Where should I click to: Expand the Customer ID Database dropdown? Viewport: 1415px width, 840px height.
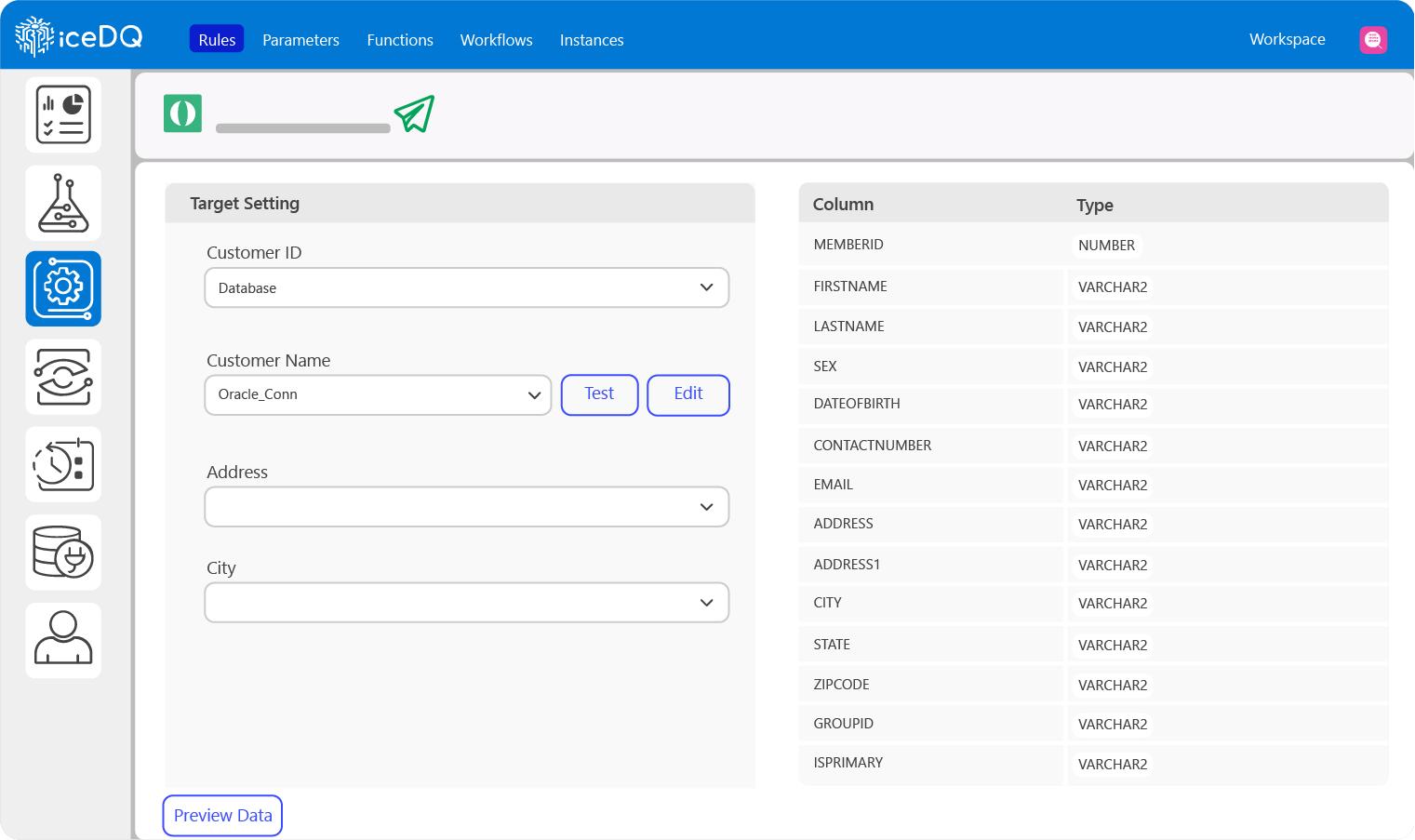point(466,288)
